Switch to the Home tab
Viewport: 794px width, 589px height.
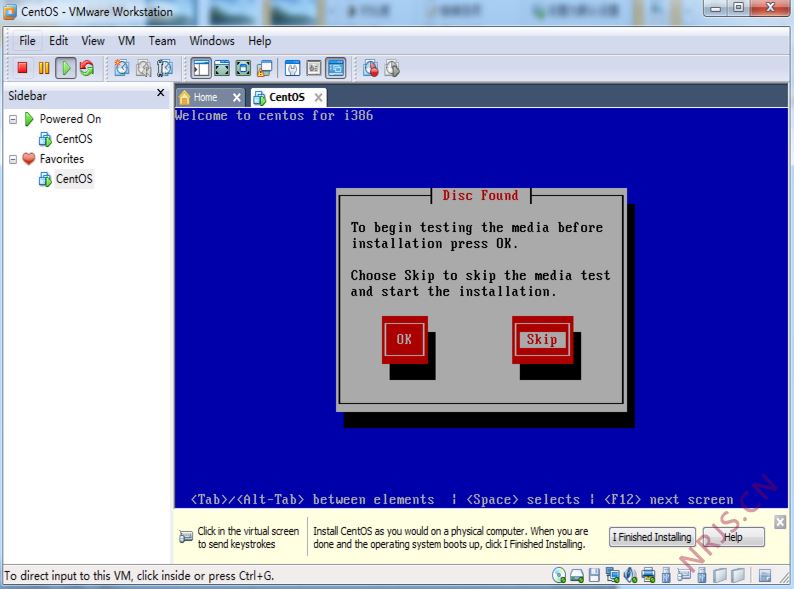point(205,97)
